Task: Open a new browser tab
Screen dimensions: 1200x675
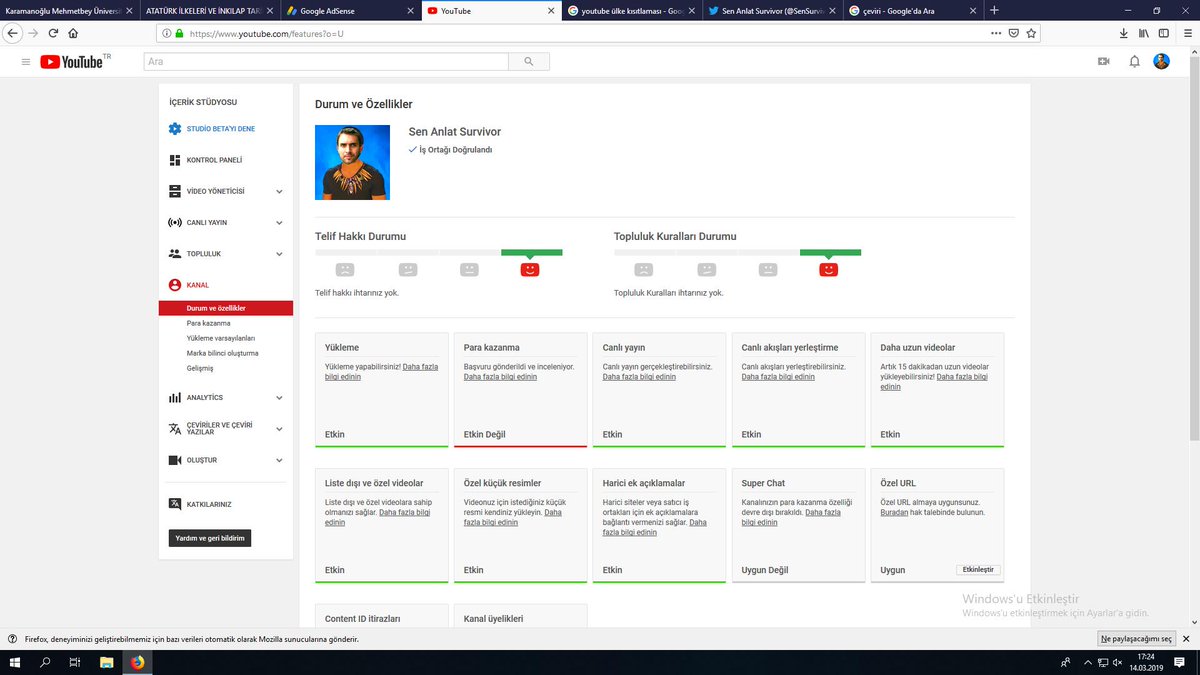Action: [993, 10]
